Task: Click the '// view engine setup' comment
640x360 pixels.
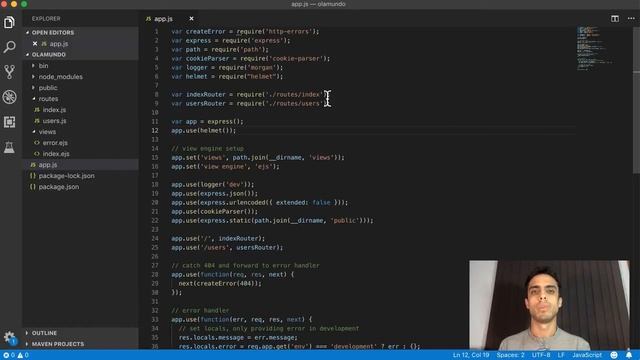Action: (x=207, y=149)
